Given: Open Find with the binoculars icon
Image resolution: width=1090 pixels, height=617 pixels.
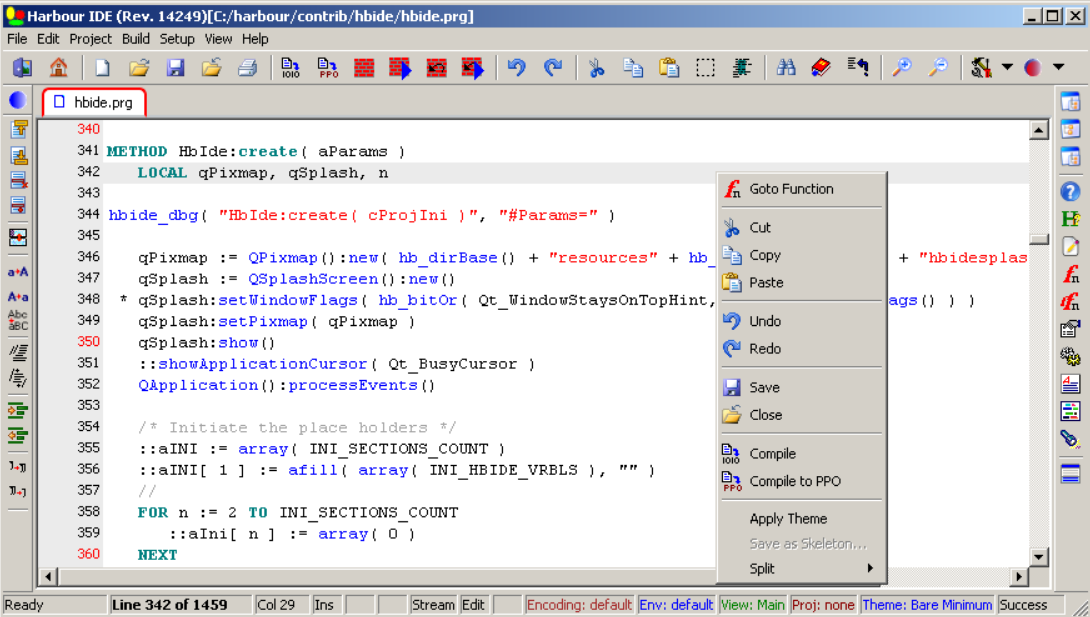Looking at the screenshot, I should (x=786, y=68).
